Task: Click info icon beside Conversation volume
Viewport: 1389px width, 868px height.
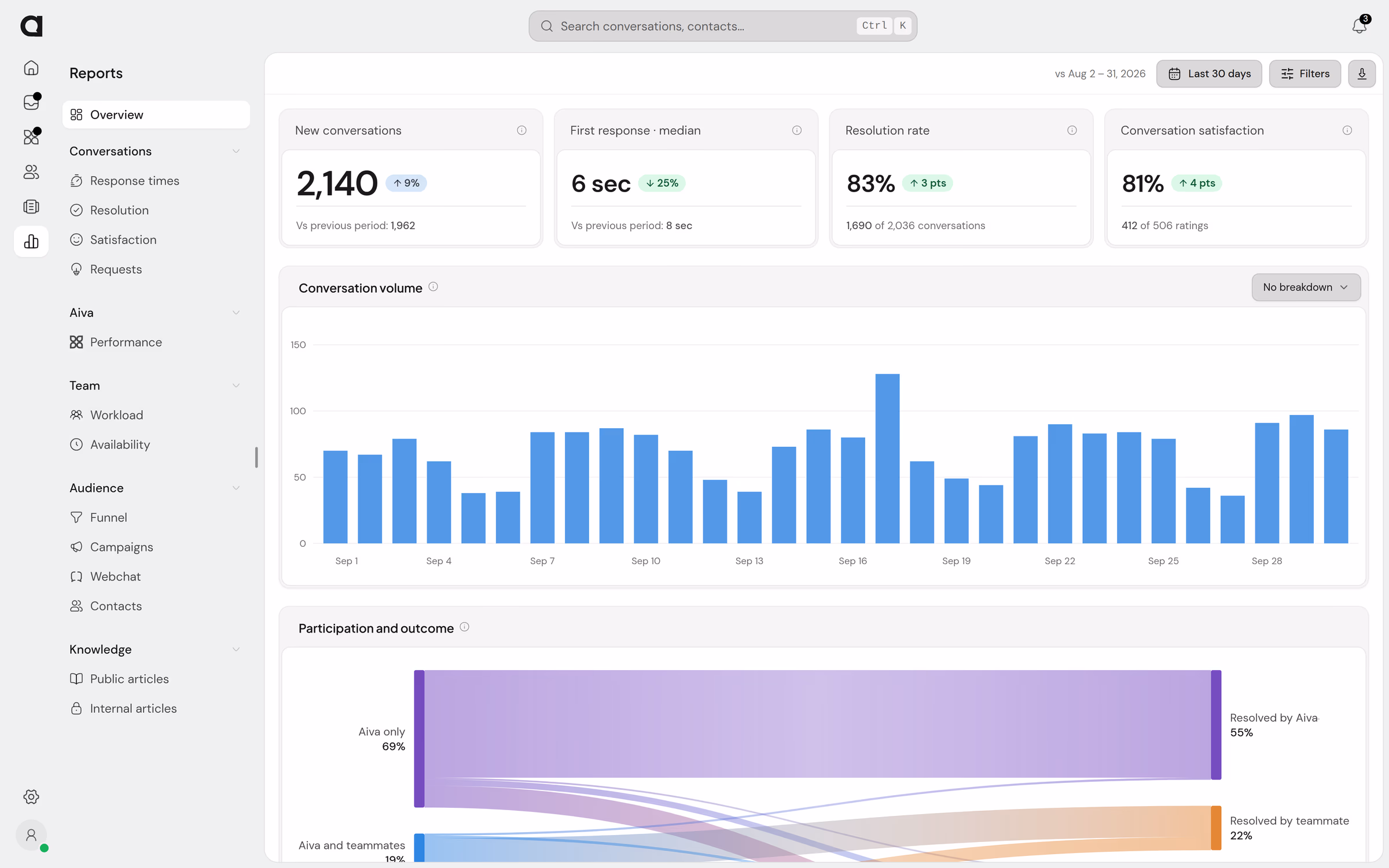Action: point(433,286)
